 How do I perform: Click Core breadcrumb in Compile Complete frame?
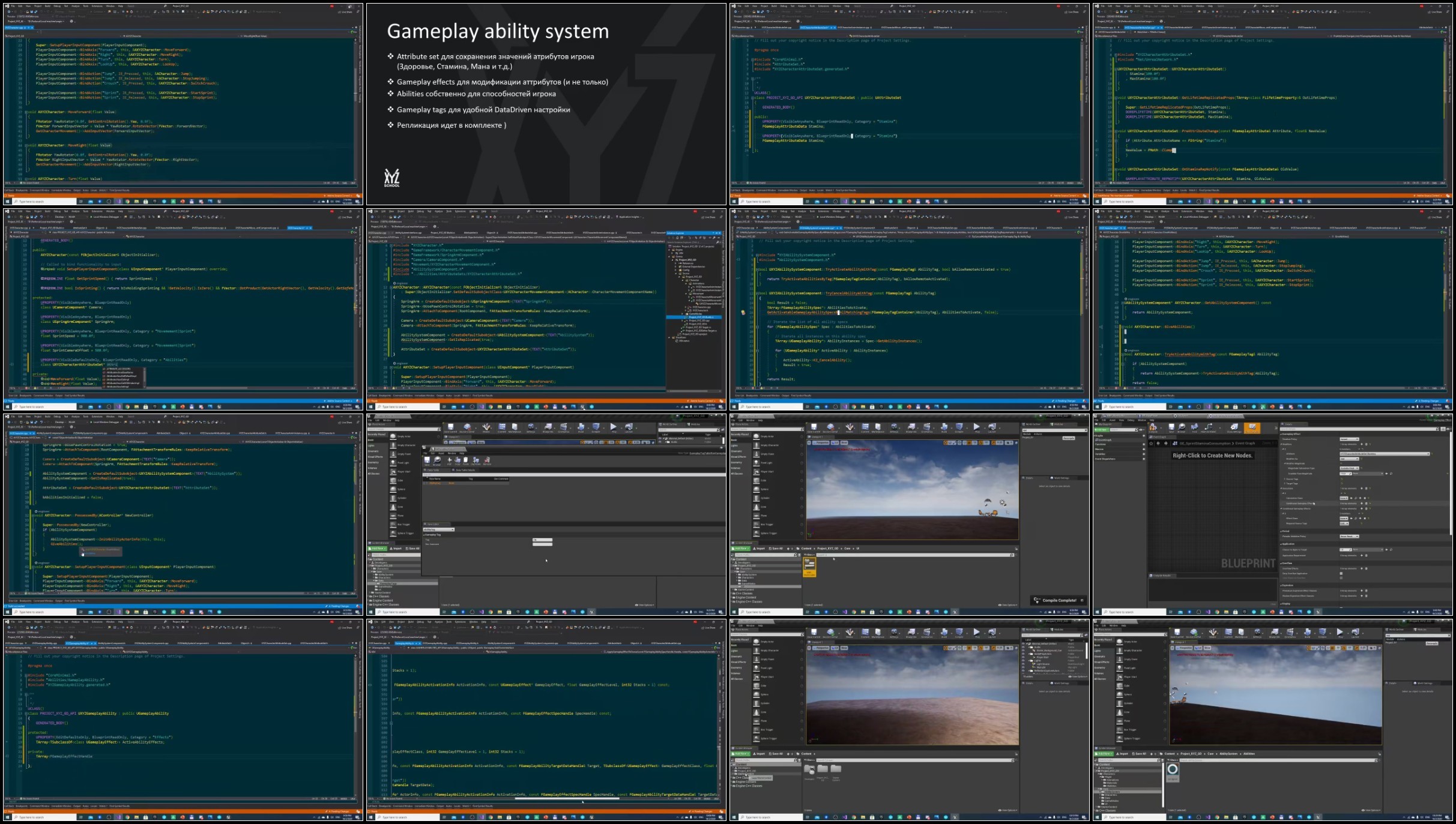click(x=847, y=549)
